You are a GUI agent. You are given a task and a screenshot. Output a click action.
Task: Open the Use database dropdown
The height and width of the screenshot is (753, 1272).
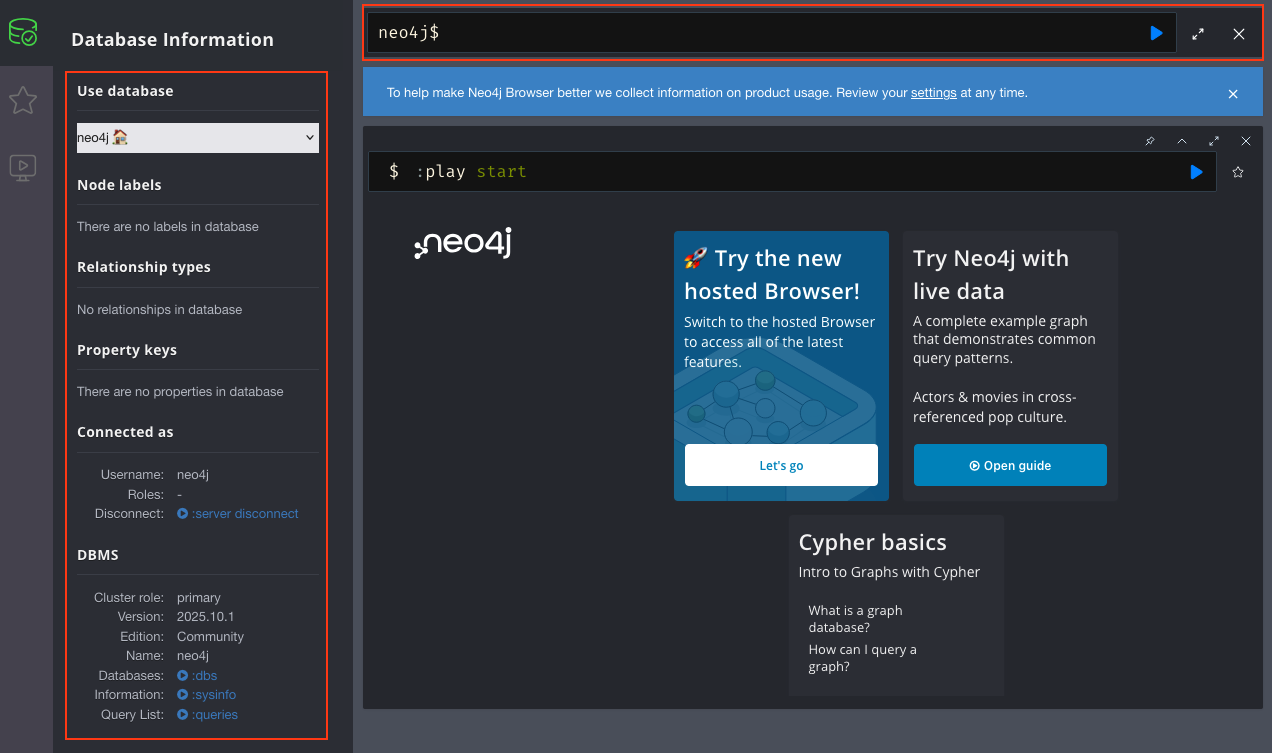[x=198, y=138]
